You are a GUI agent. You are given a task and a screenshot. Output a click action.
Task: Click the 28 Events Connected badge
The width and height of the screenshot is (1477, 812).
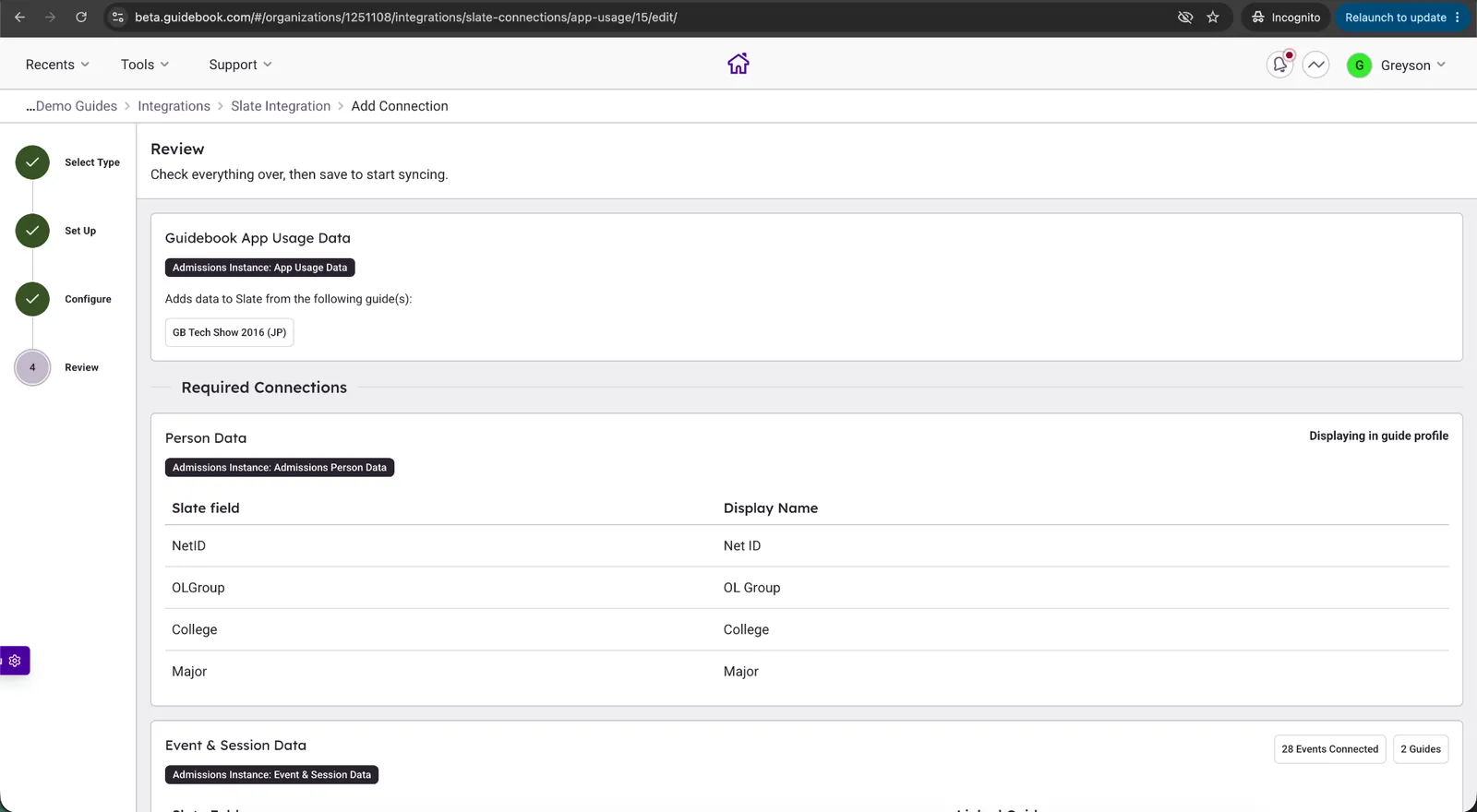pyautogui.click(x=1329, y=749)
